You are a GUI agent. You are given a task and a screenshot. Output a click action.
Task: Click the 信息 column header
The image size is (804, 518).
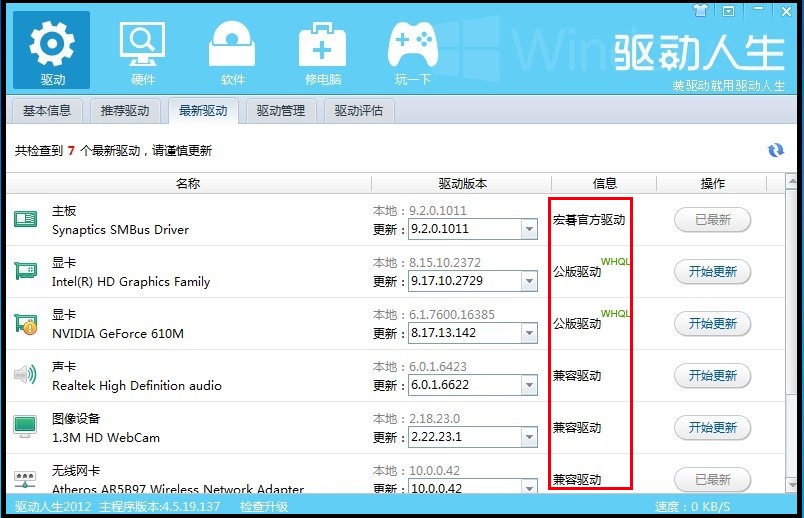tap(605, 183)
